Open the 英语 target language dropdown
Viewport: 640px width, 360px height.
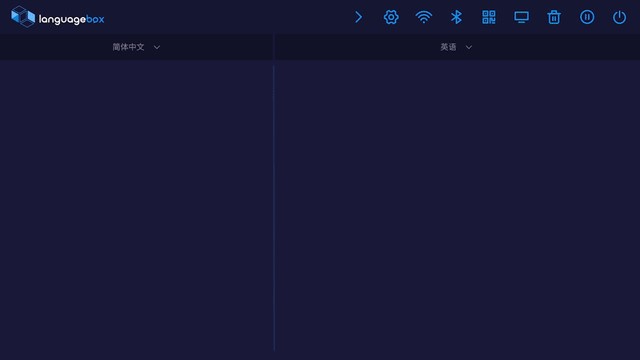pyautogui.click(x=448, y=47)
